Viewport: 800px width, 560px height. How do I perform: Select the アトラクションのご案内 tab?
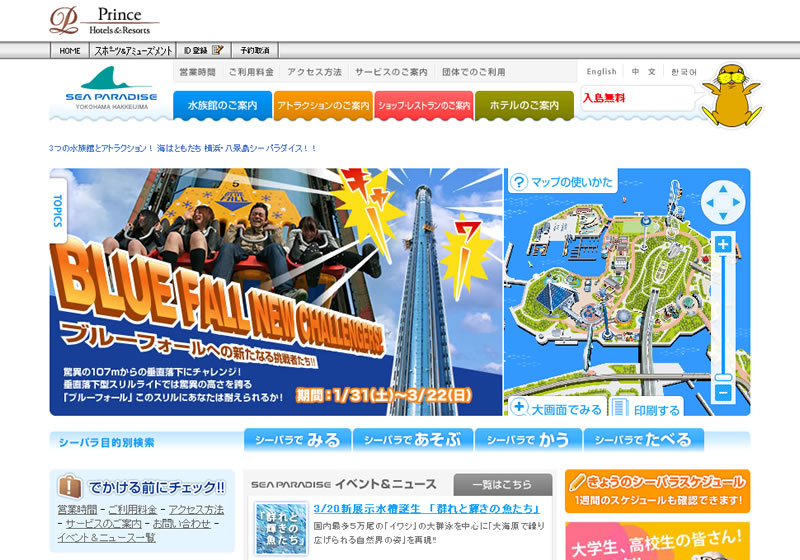323,106
